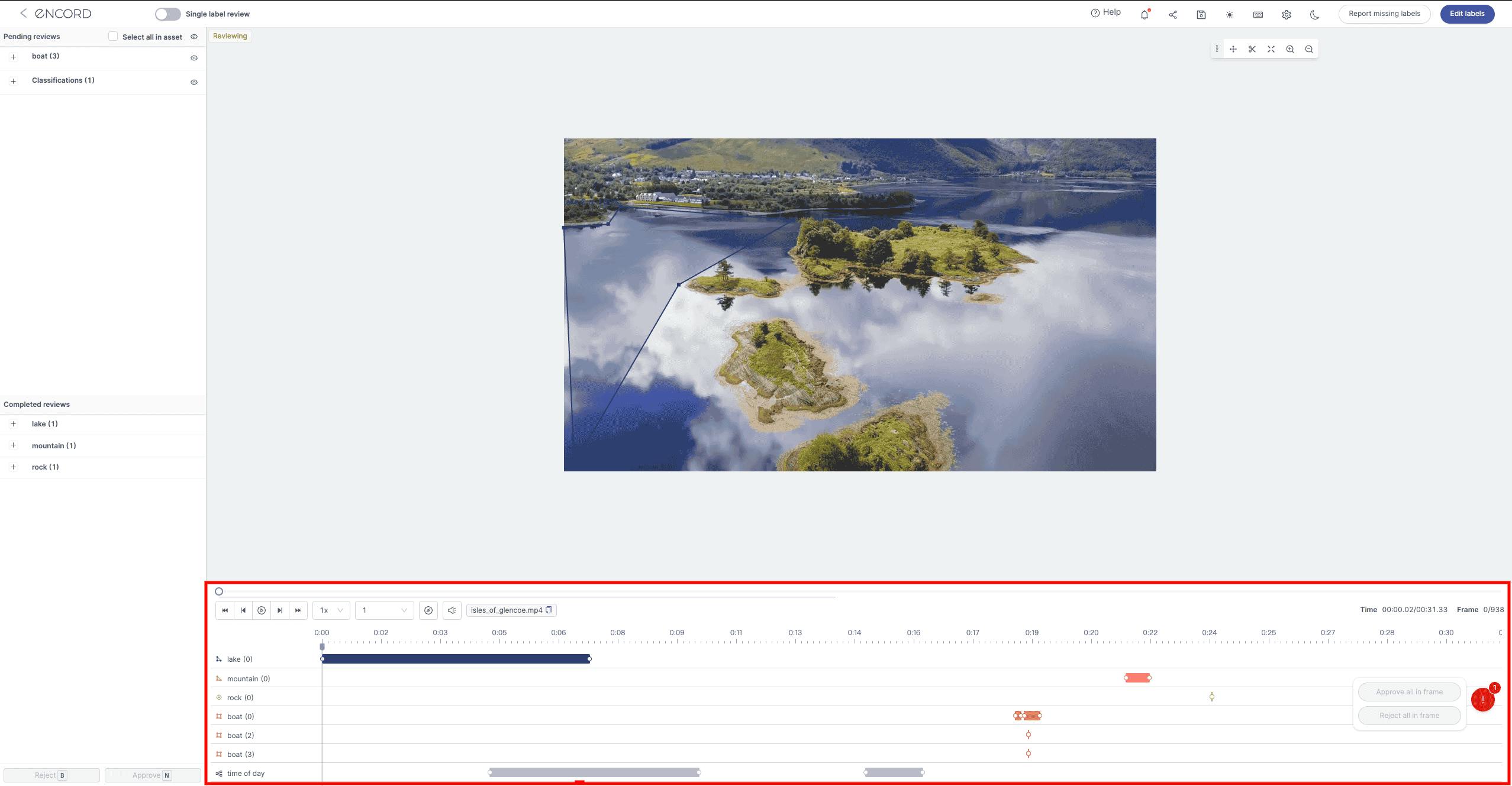Viewport: 1512px width, 786px height.
Task: Open the settings gear
Action: coord(1287,15)
